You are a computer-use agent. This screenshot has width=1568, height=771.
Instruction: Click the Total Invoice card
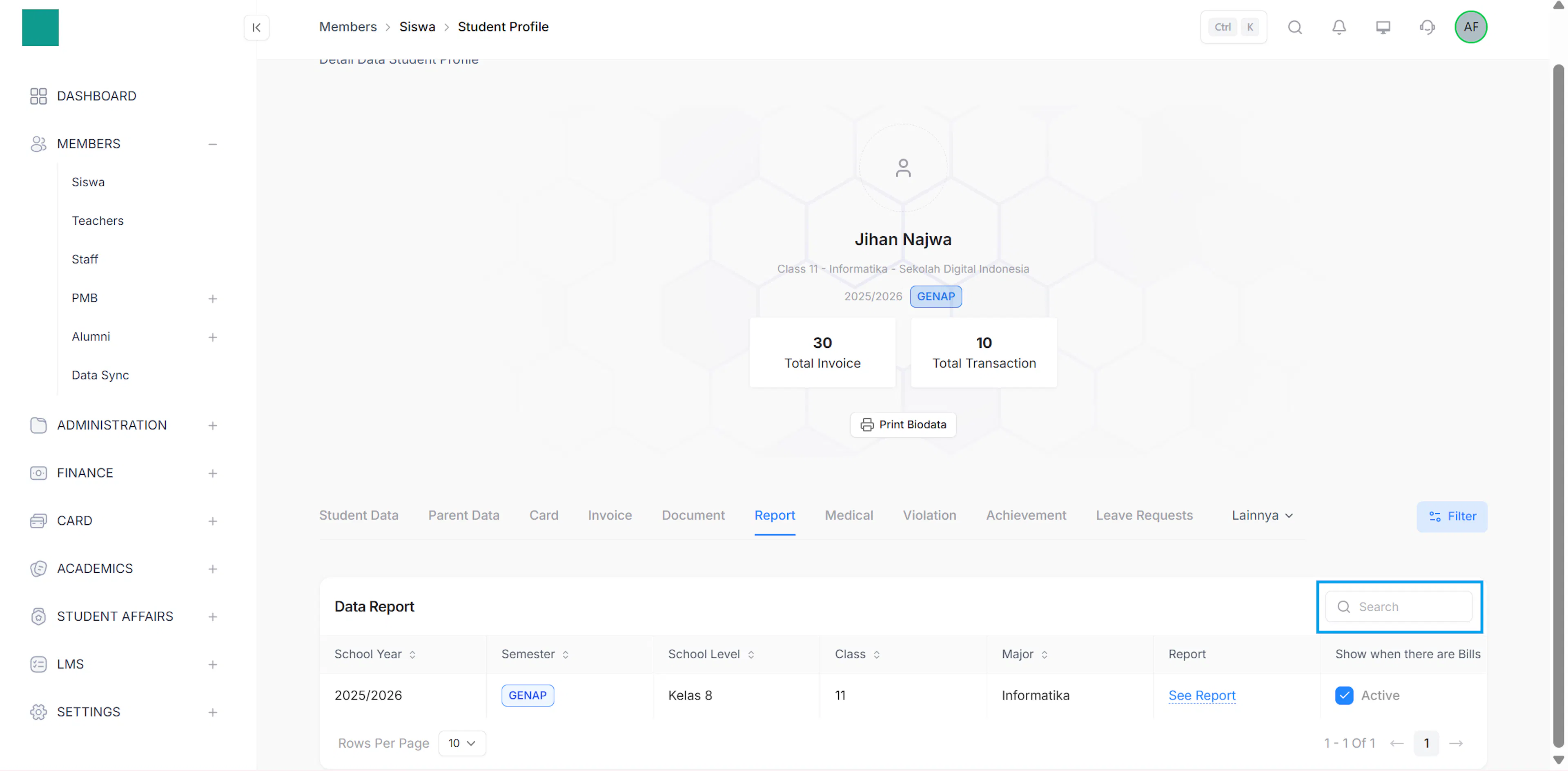pyautogui.click(x=822, y=353)
